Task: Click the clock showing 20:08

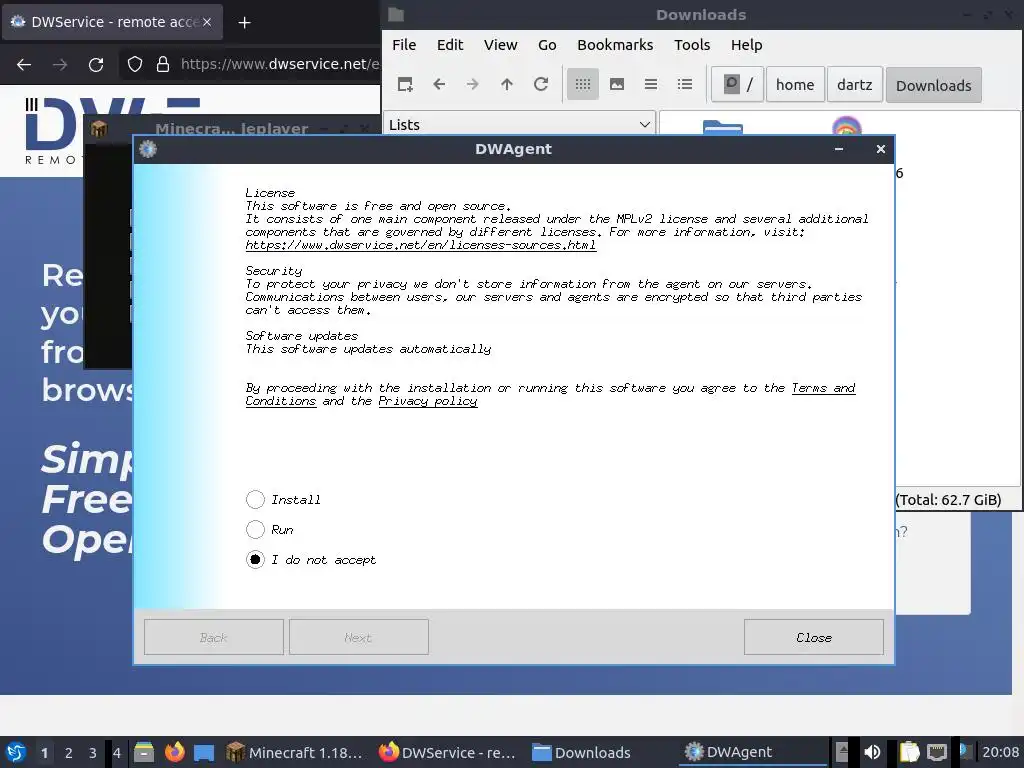Action: coord(1000,752)
